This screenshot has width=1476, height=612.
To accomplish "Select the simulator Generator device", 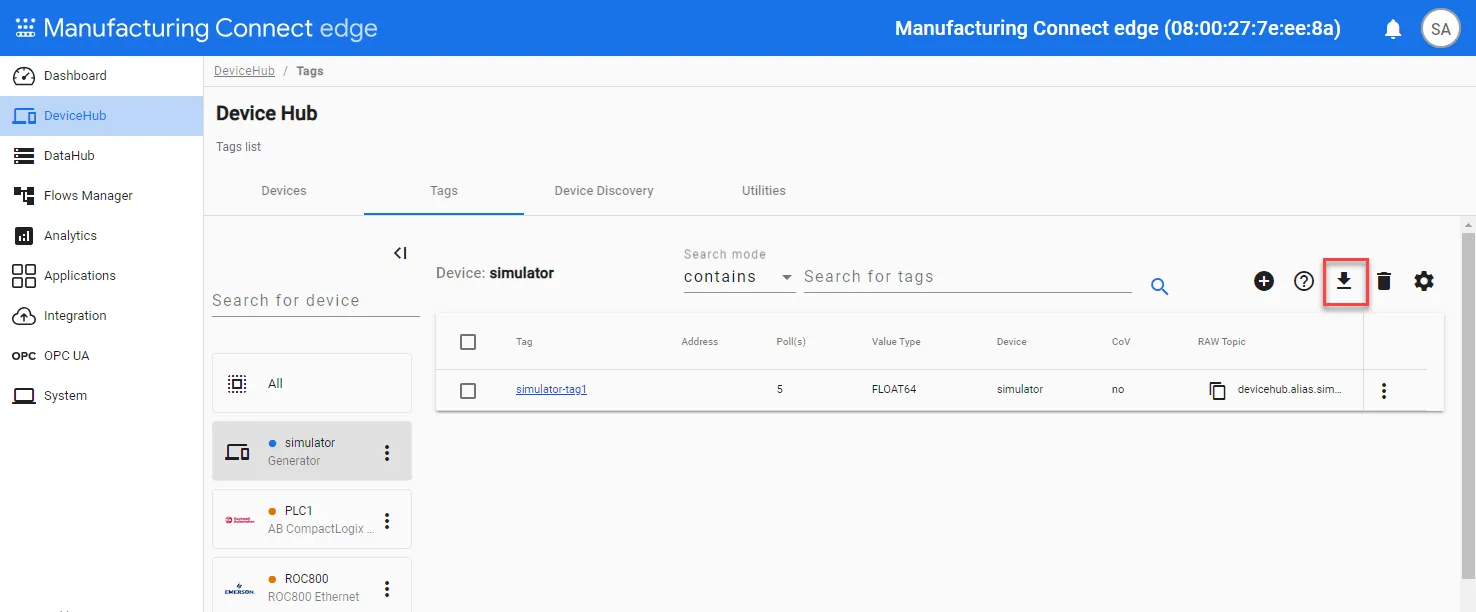I will click(312, 451).
